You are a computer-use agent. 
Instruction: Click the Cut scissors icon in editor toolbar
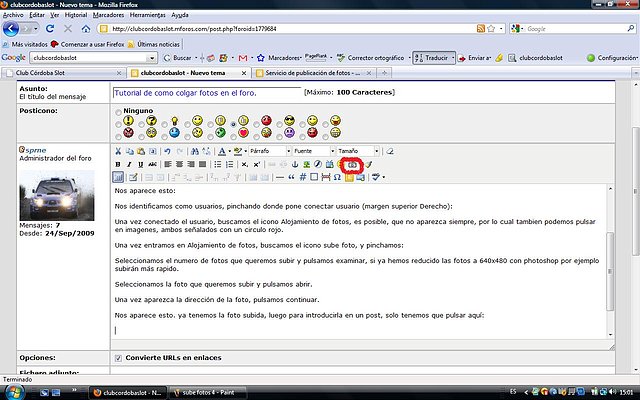(118, 151)
